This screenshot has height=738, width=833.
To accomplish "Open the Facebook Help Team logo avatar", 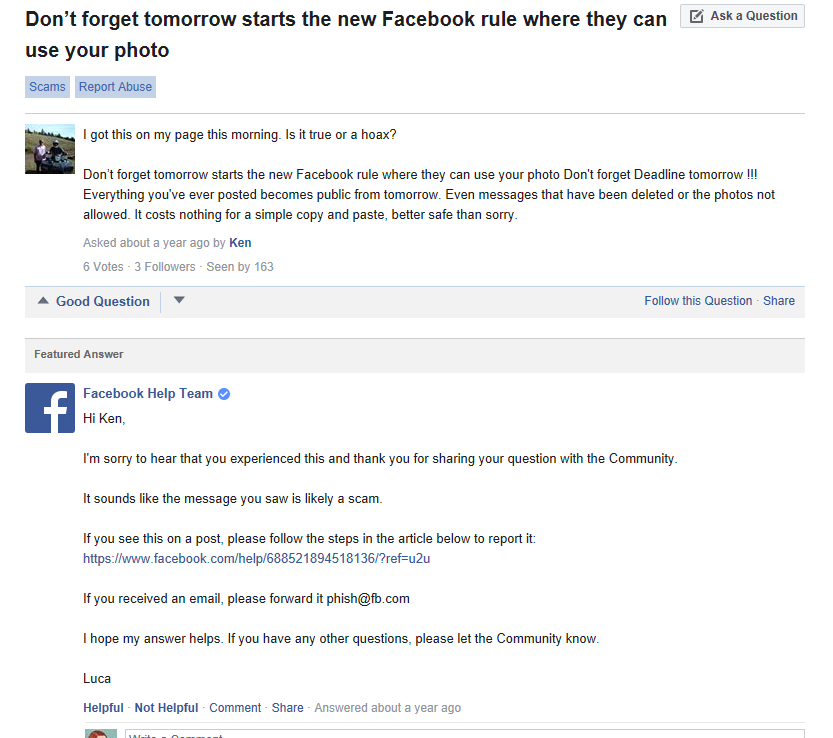I will 50,408.
